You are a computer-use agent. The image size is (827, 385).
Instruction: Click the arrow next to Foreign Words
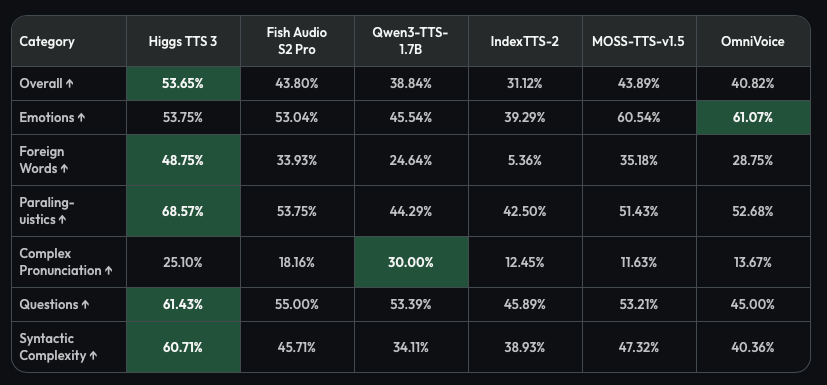coord(64,169)
